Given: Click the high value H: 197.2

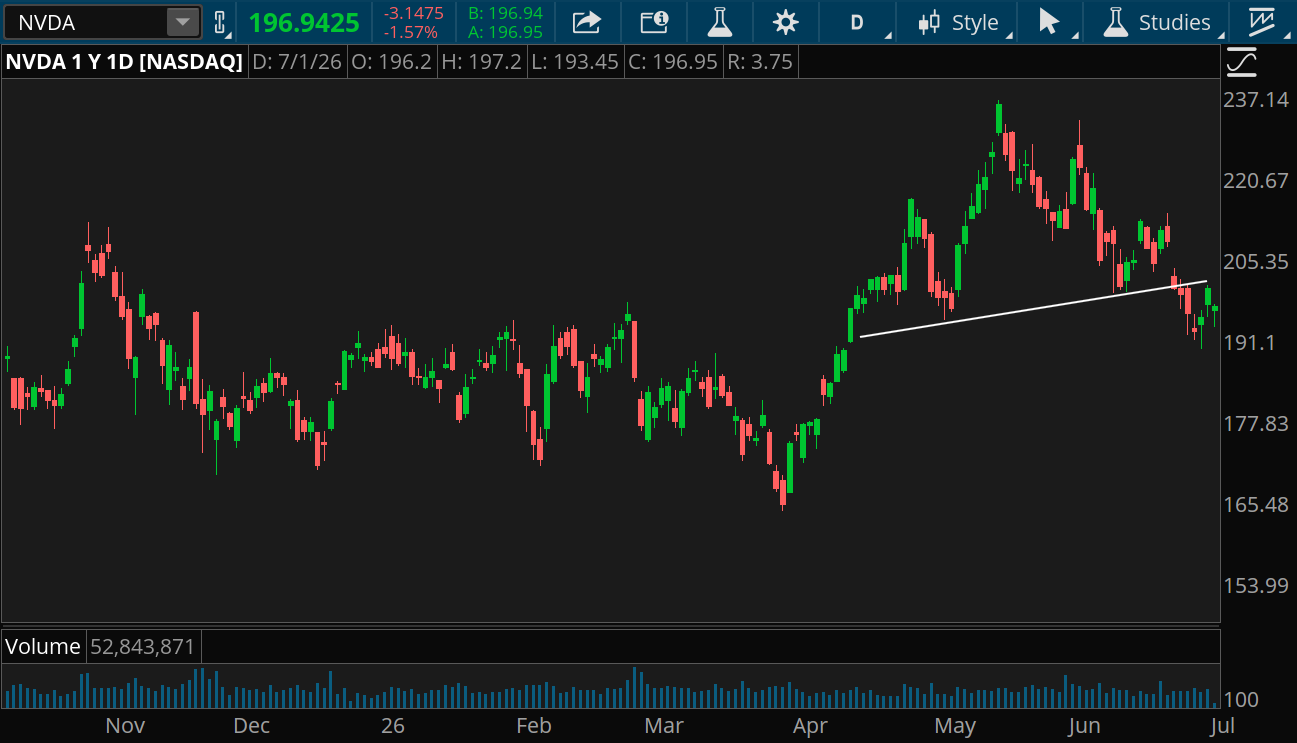Looking at the screenshot, I should point(482,62).
